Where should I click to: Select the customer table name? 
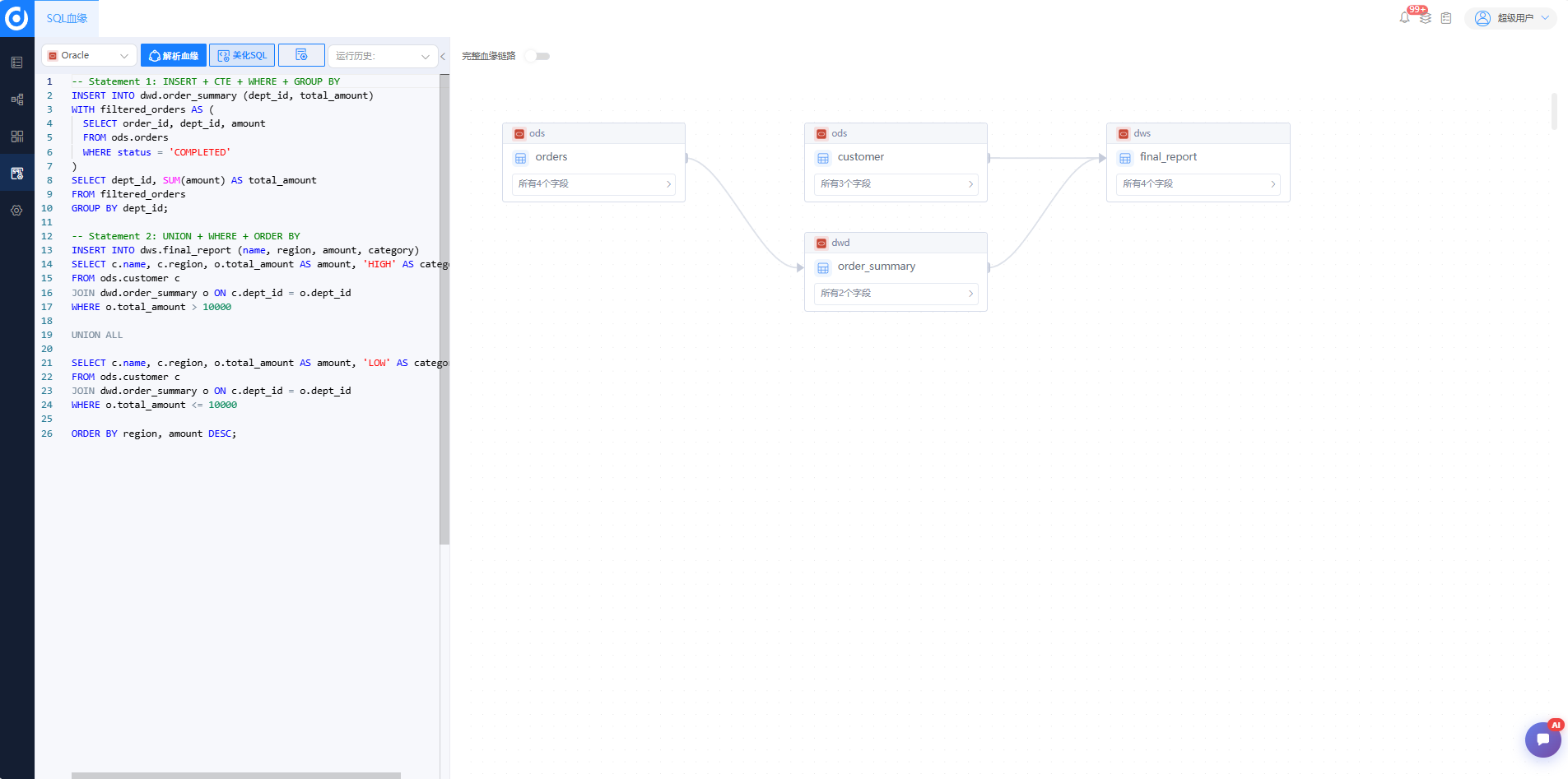[860, 157]
